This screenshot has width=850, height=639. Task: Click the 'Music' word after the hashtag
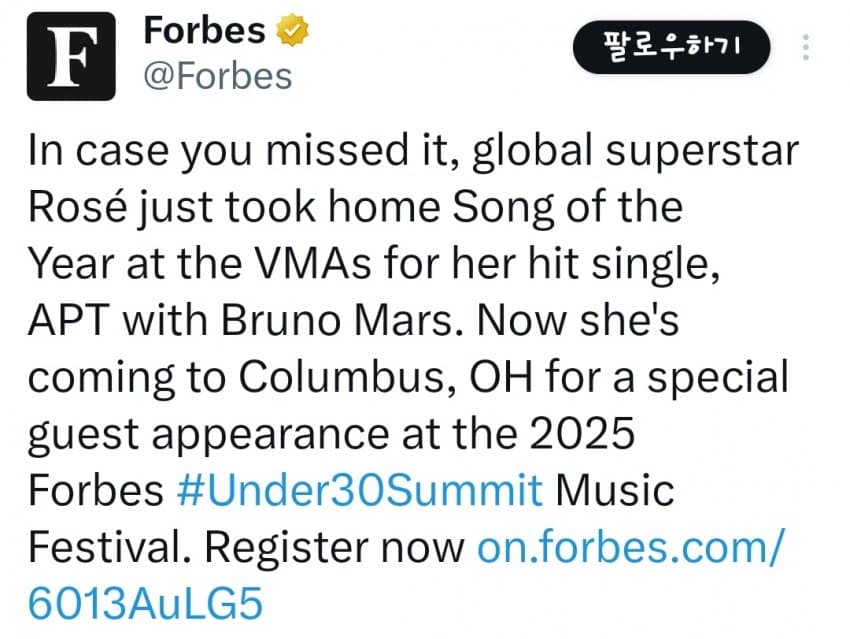tap(615, 490)
